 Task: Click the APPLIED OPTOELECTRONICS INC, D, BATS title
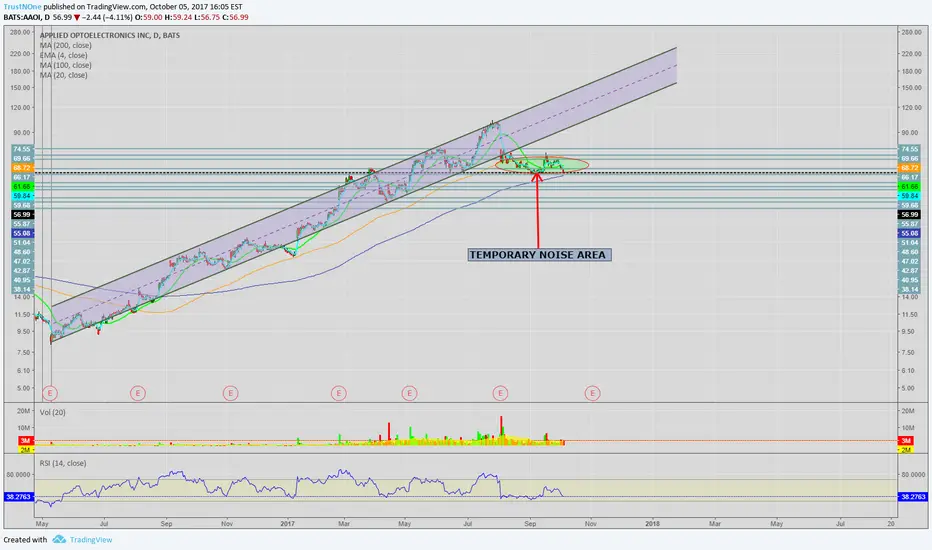(109, 35)
